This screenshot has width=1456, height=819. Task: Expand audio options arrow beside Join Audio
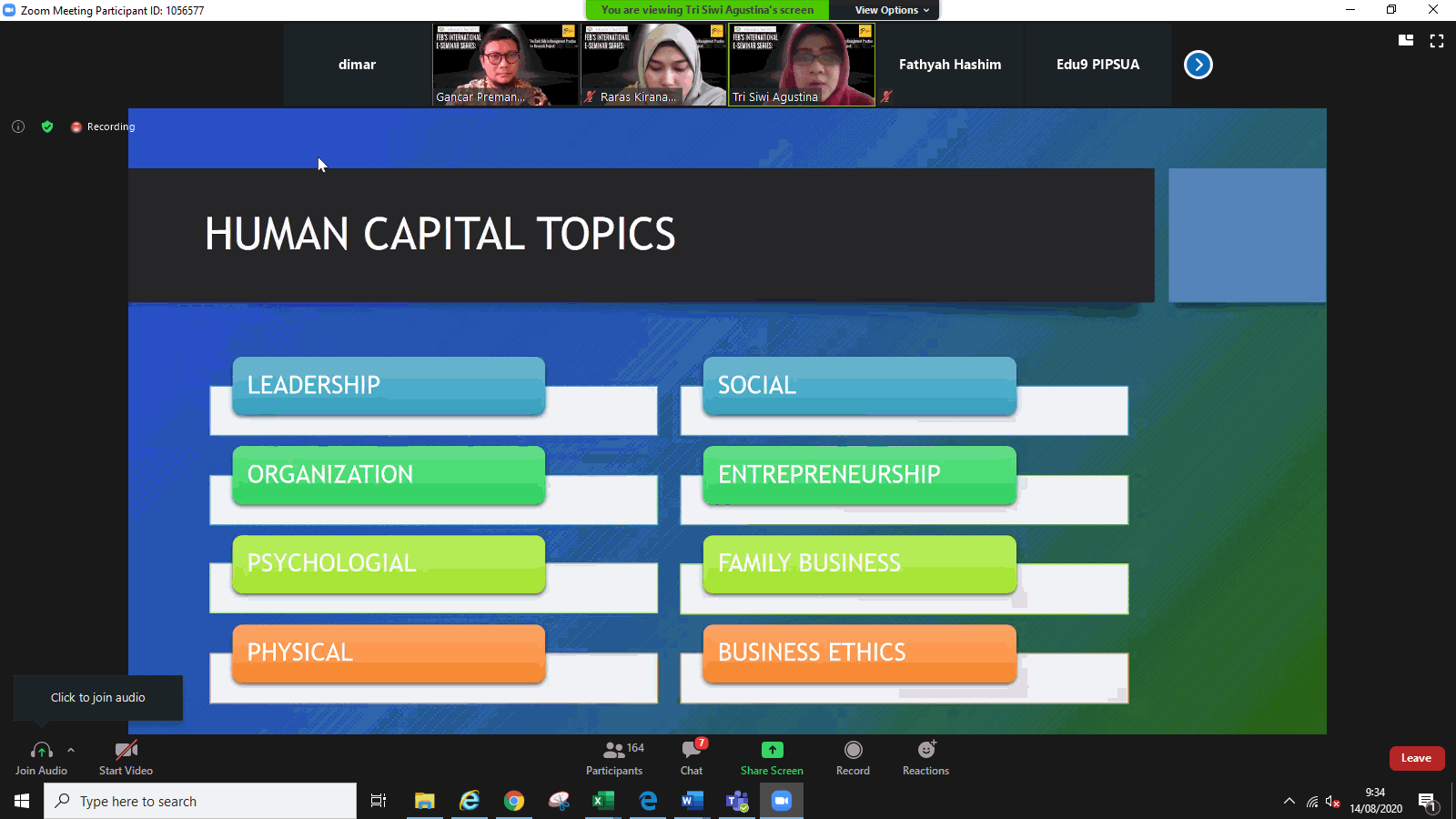point(71,750)
